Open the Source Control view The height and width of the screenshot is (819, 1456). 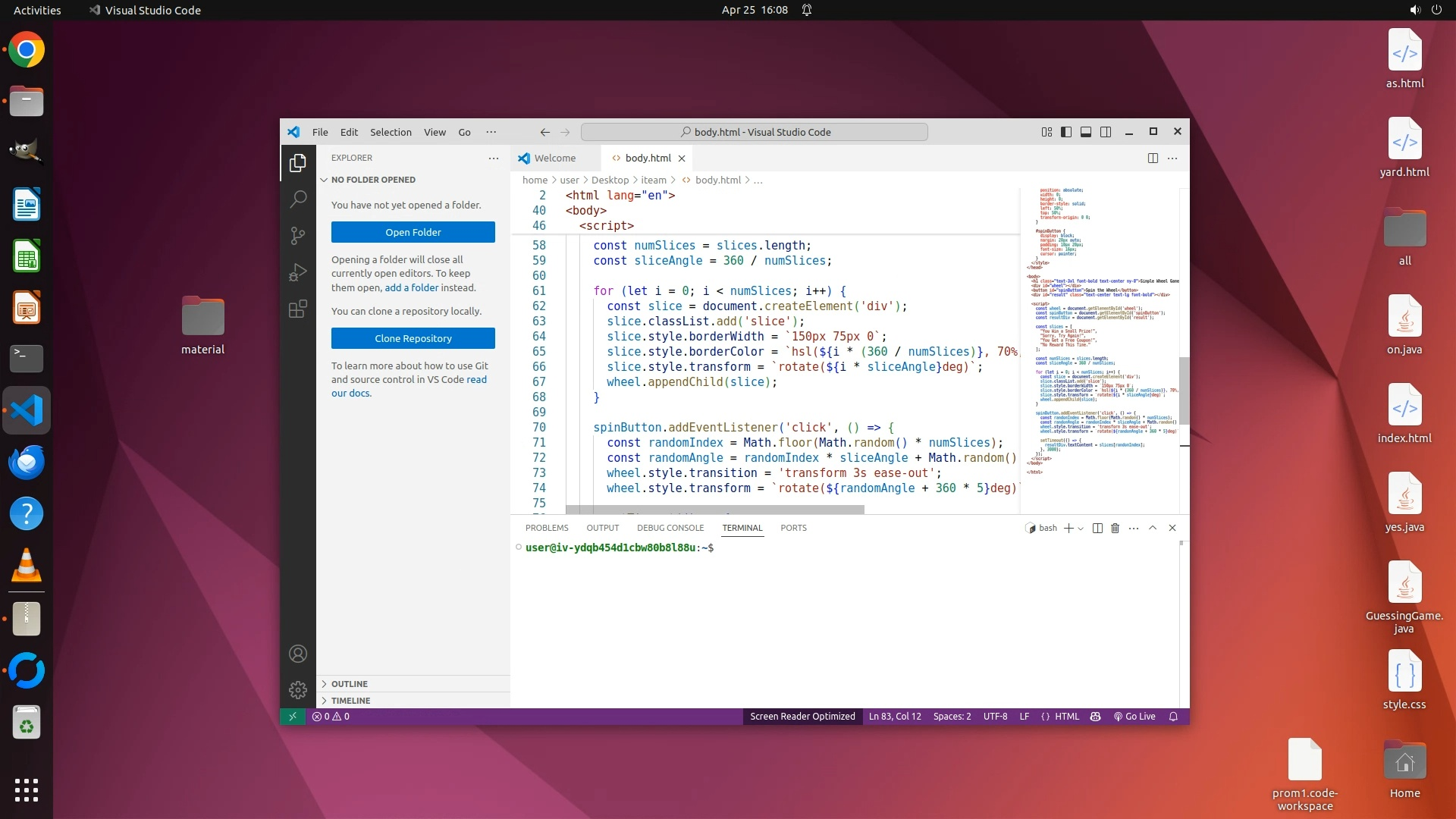click(x=298, y=236)
